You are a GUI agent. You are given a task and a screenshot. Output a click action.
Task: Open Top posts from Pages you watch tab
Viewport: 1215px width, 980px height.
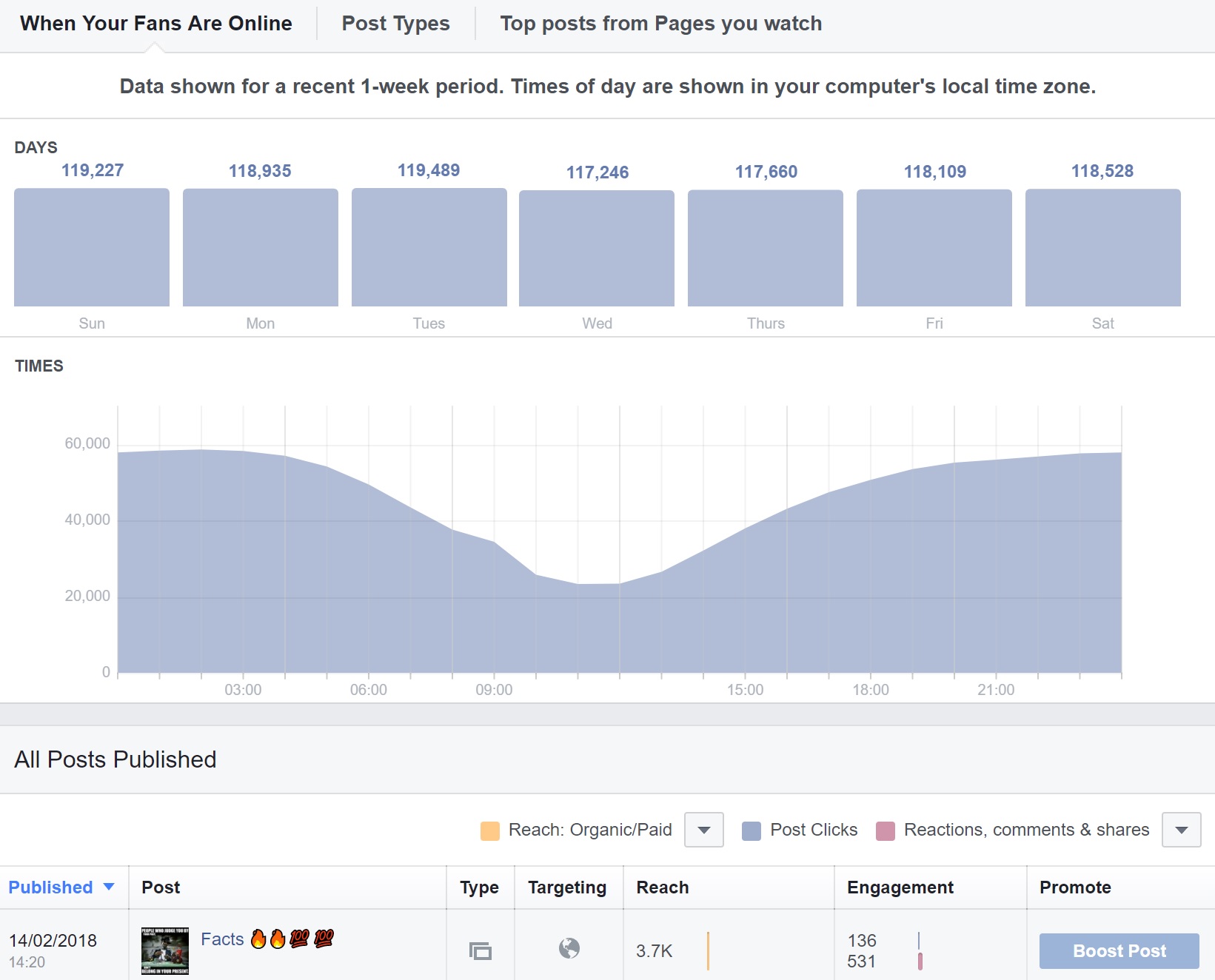pos(660,24)
